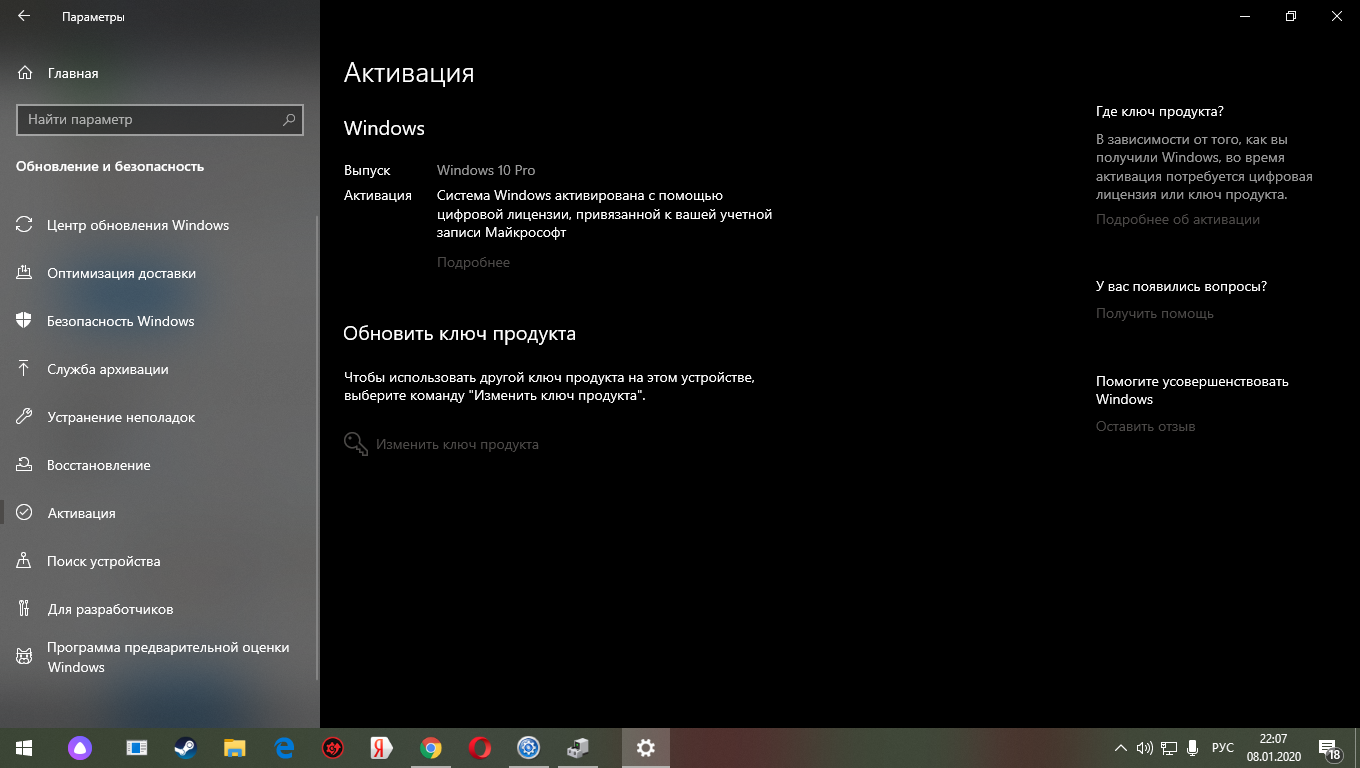Click the Оставить отзыв link
This screenshot has height=768, width=1360.
point(1146,426)
